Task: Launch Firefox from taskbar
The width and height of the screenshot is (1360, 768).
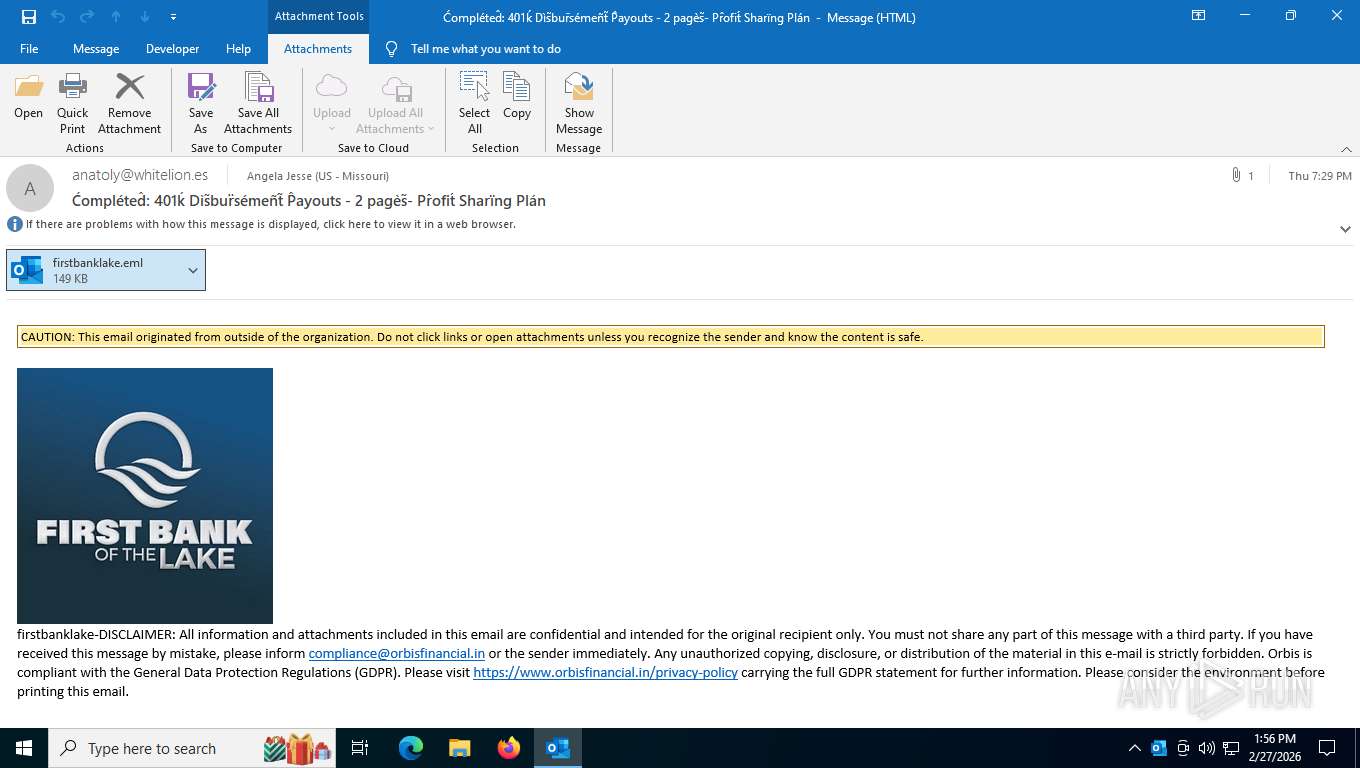Action: coord(509,748)
